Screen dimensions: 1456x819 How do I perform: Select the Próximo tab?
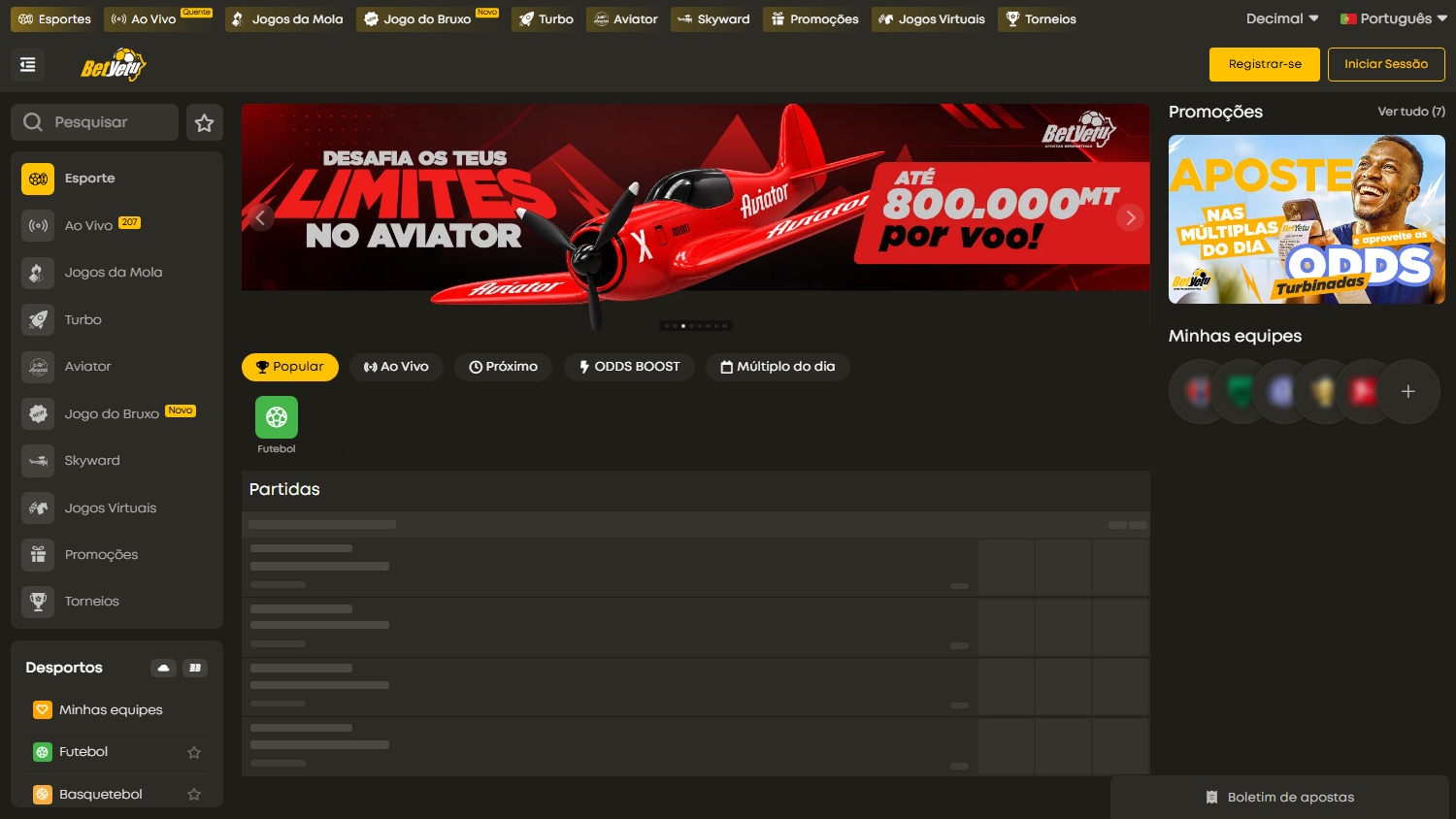(503, 367)
